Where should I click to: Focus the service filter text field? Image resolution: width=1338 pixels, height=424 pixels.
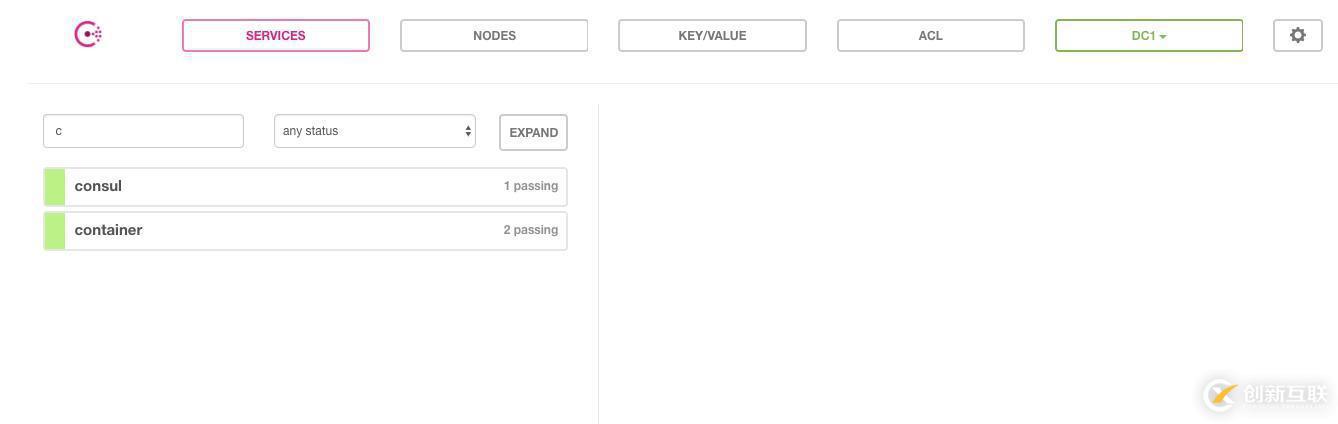click(143, 131)
